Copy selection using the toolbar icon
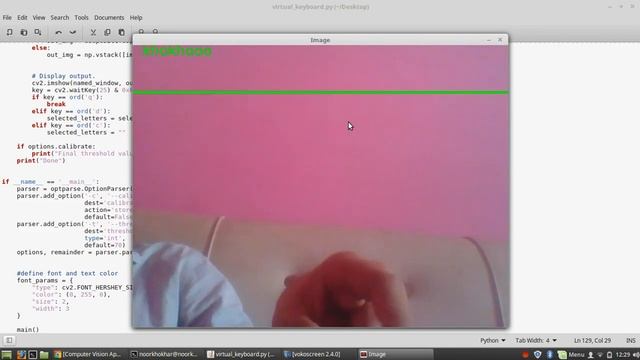This screenshot has width=640, height=360. tap(107, 32)
